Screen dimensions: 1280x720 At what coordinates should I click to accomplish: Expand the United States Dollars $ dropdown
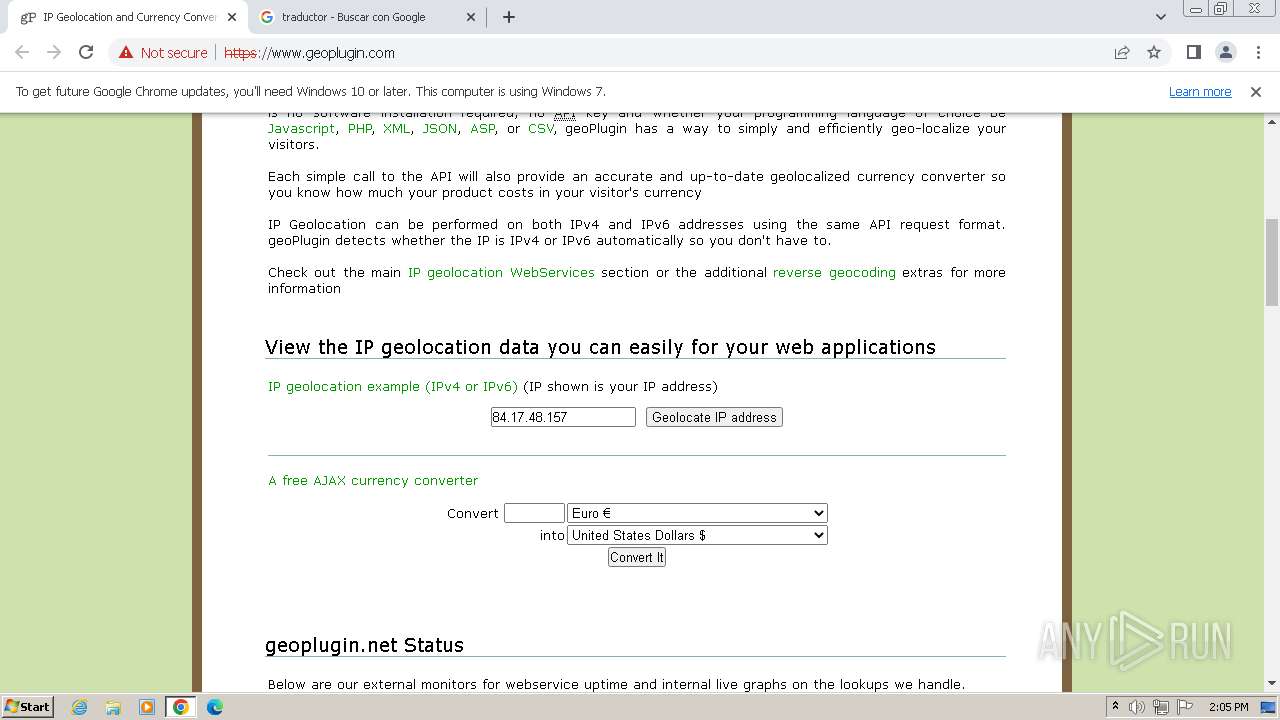point(697,535)
